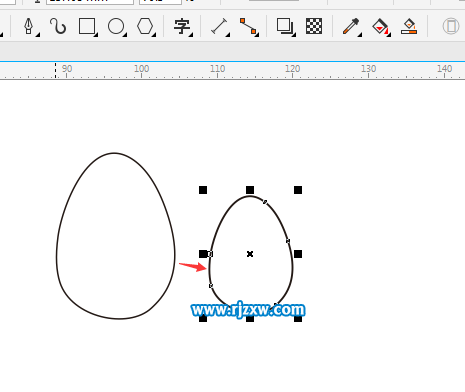465x392 pixels.
Task: Select the Color Eyedropper tool
Action: pos(351,26)
